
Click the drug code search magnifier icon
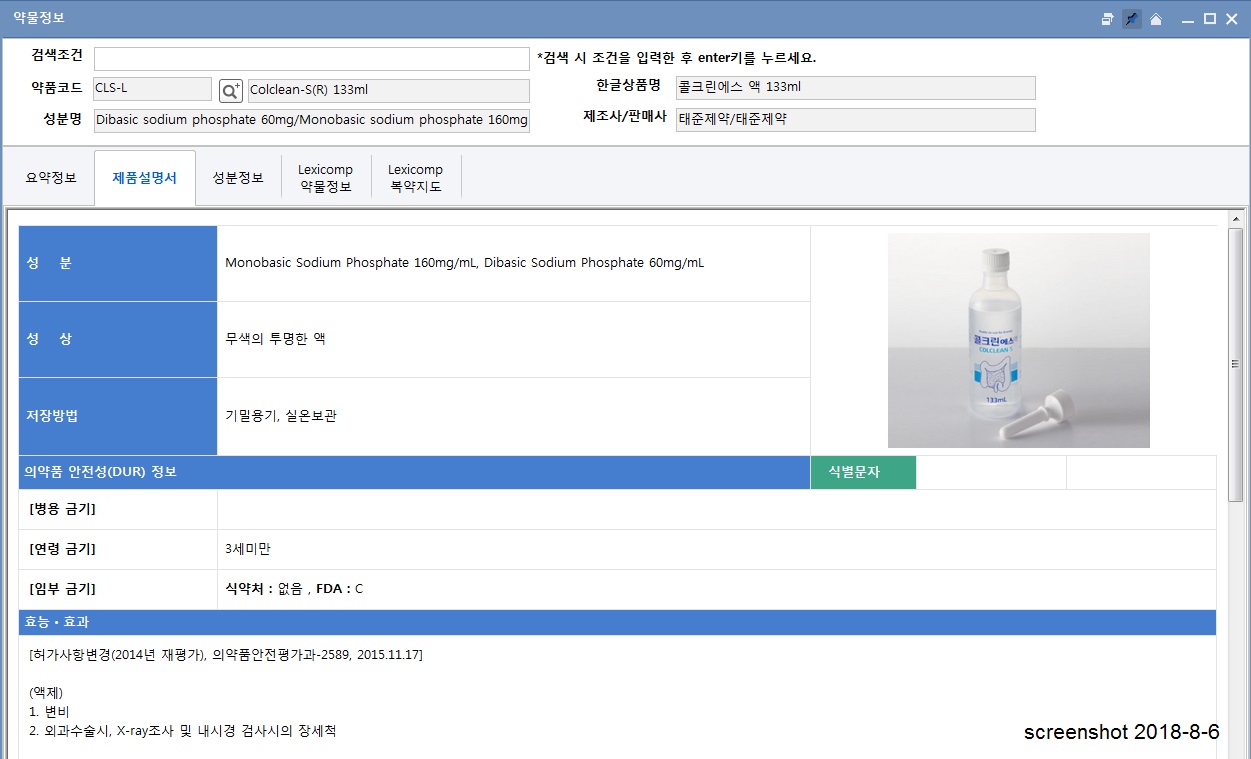pos(231,90)
